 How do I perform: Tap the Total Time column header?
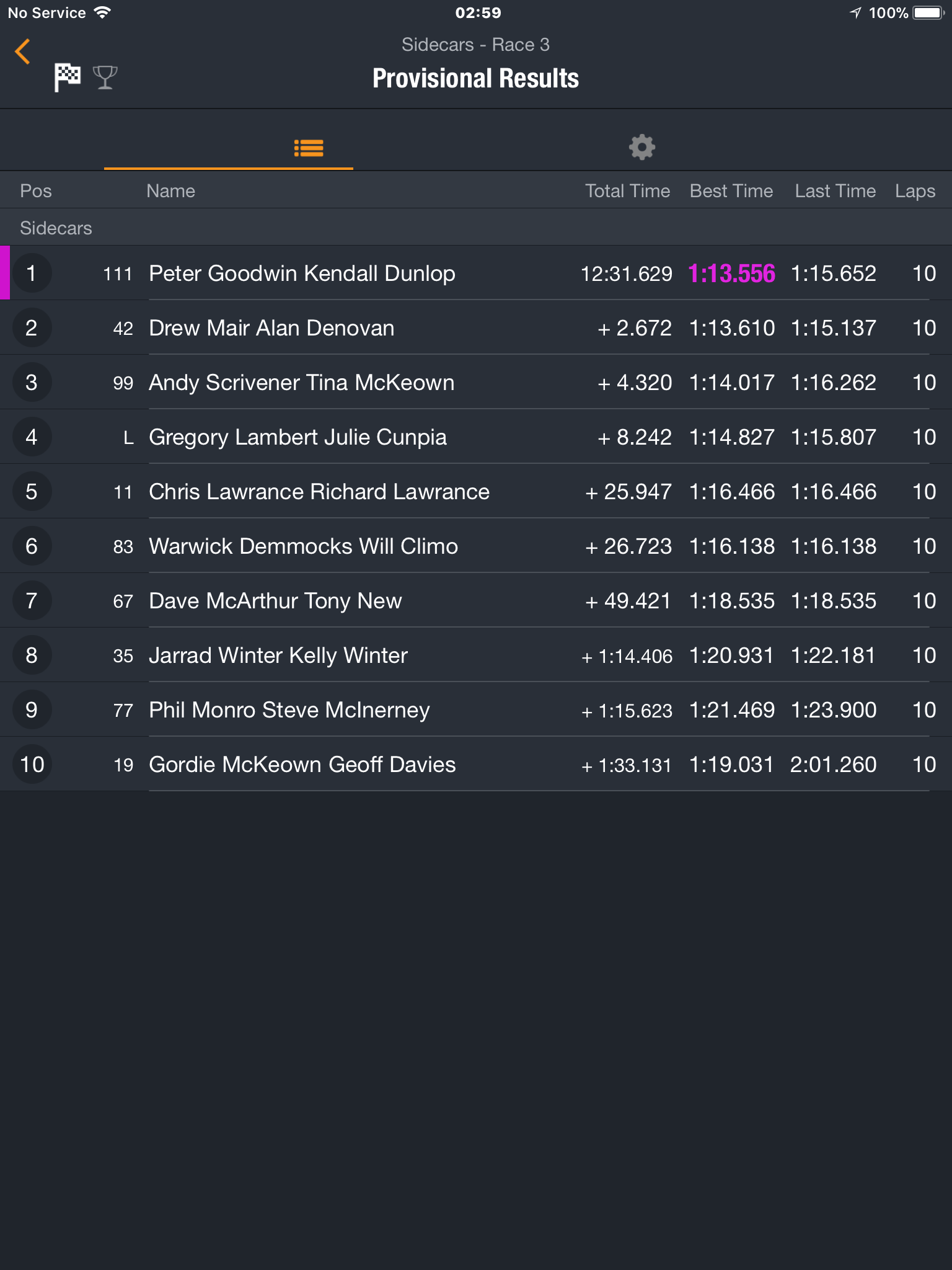click(x=627, y=190)
